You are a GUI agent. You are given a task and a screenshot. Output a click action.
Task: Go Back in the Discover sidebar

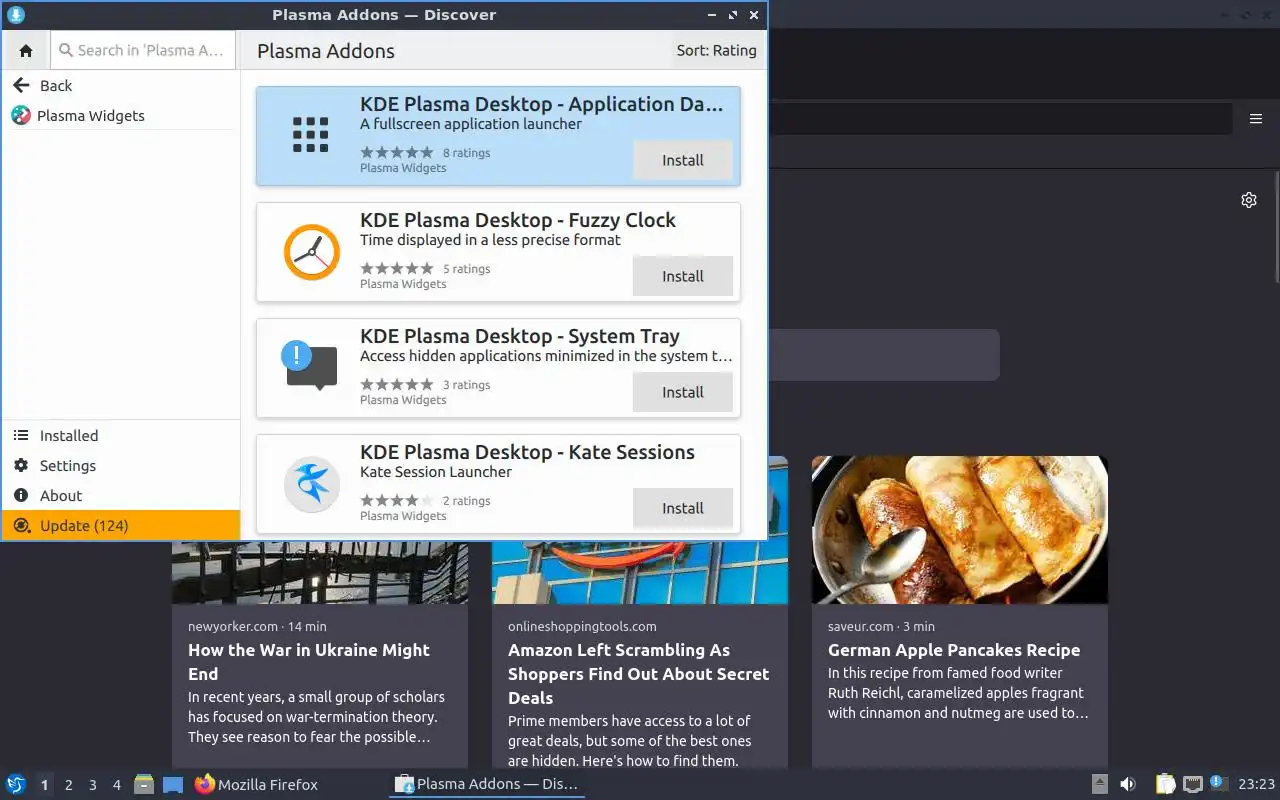pyautogui.click(x=121, y=85)
